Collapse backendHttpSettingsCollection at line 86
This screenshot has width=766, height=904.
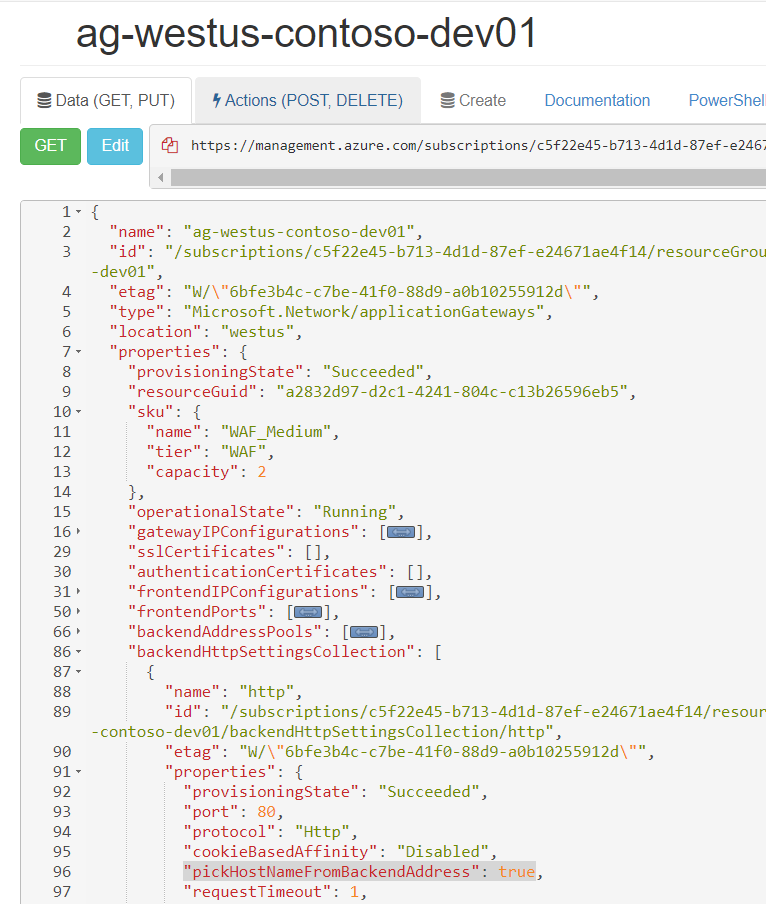tap(78, 651)
